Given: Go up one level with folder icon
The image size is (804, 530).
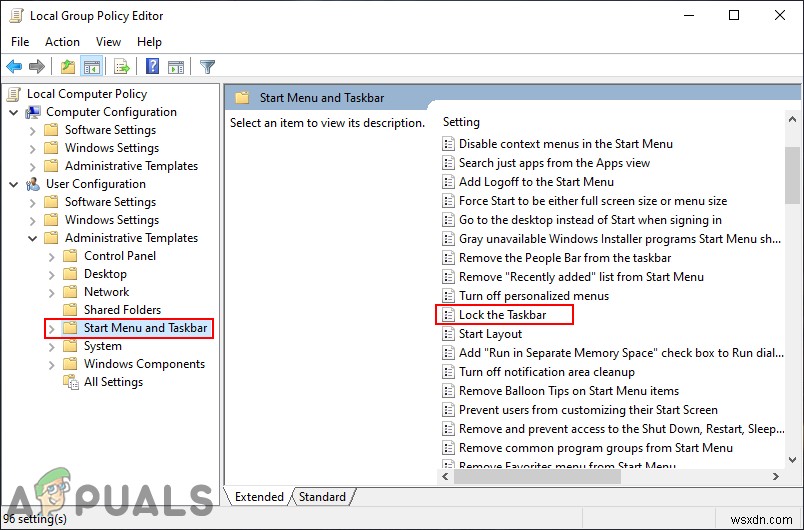Looking at the screenshot, I should (x=68, y=67).
